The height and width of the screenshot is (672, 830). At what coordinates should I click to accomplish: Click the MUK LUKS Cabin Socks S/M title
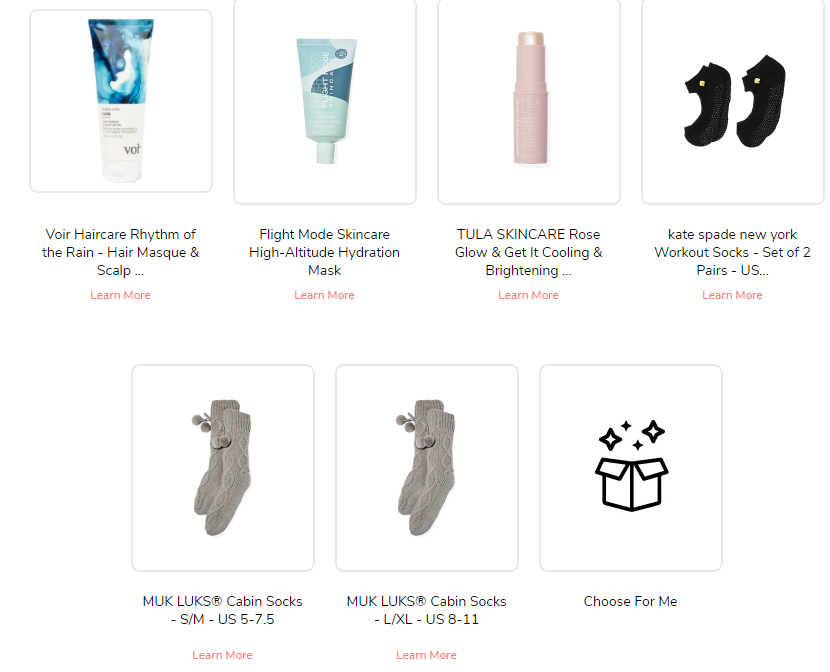pos(222,610)
